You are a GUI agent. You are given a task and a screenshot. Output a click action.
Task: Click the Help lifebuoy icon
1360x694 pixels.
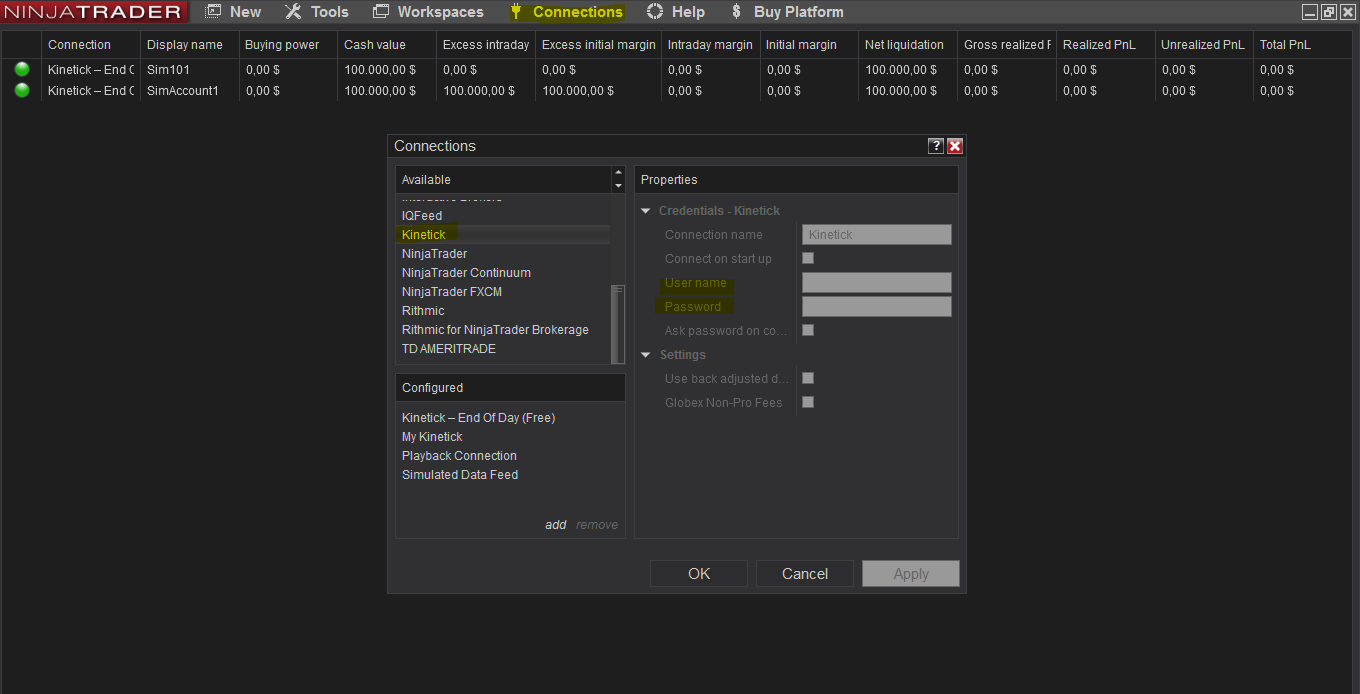point(655,12)
